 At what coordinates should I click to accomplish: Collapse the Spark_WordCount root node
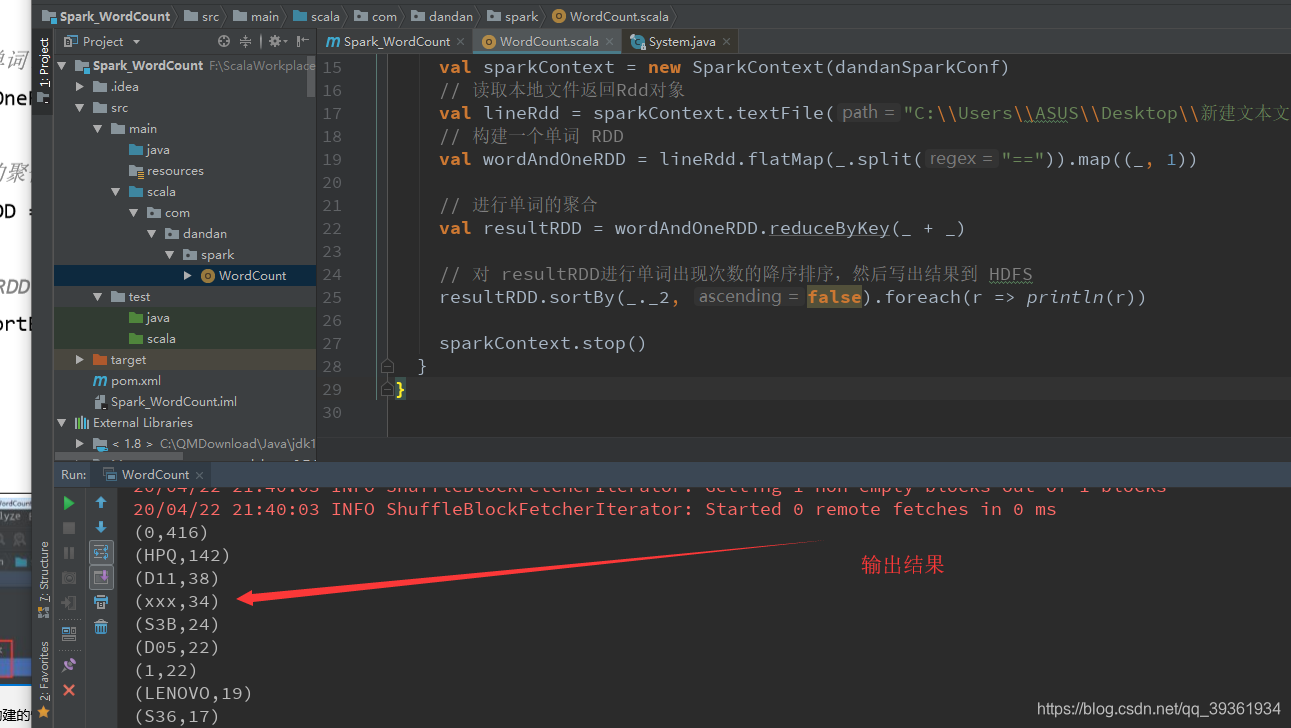coord(62,65)
